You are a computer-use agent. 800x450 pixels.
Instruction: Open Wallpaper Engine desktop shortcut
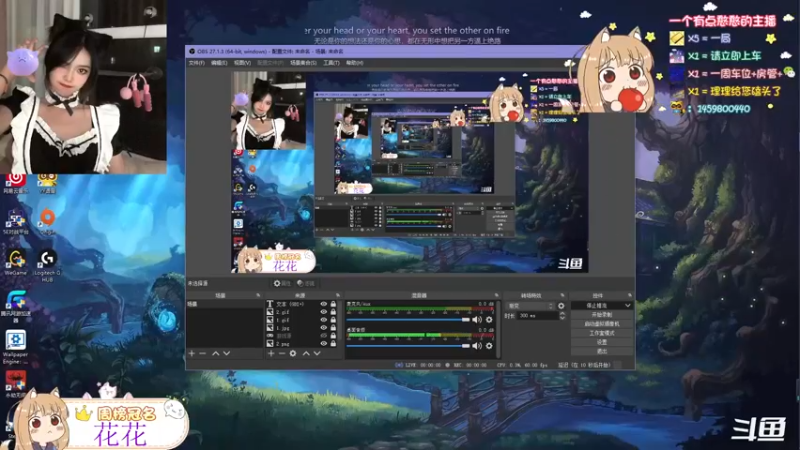[15, 347]
